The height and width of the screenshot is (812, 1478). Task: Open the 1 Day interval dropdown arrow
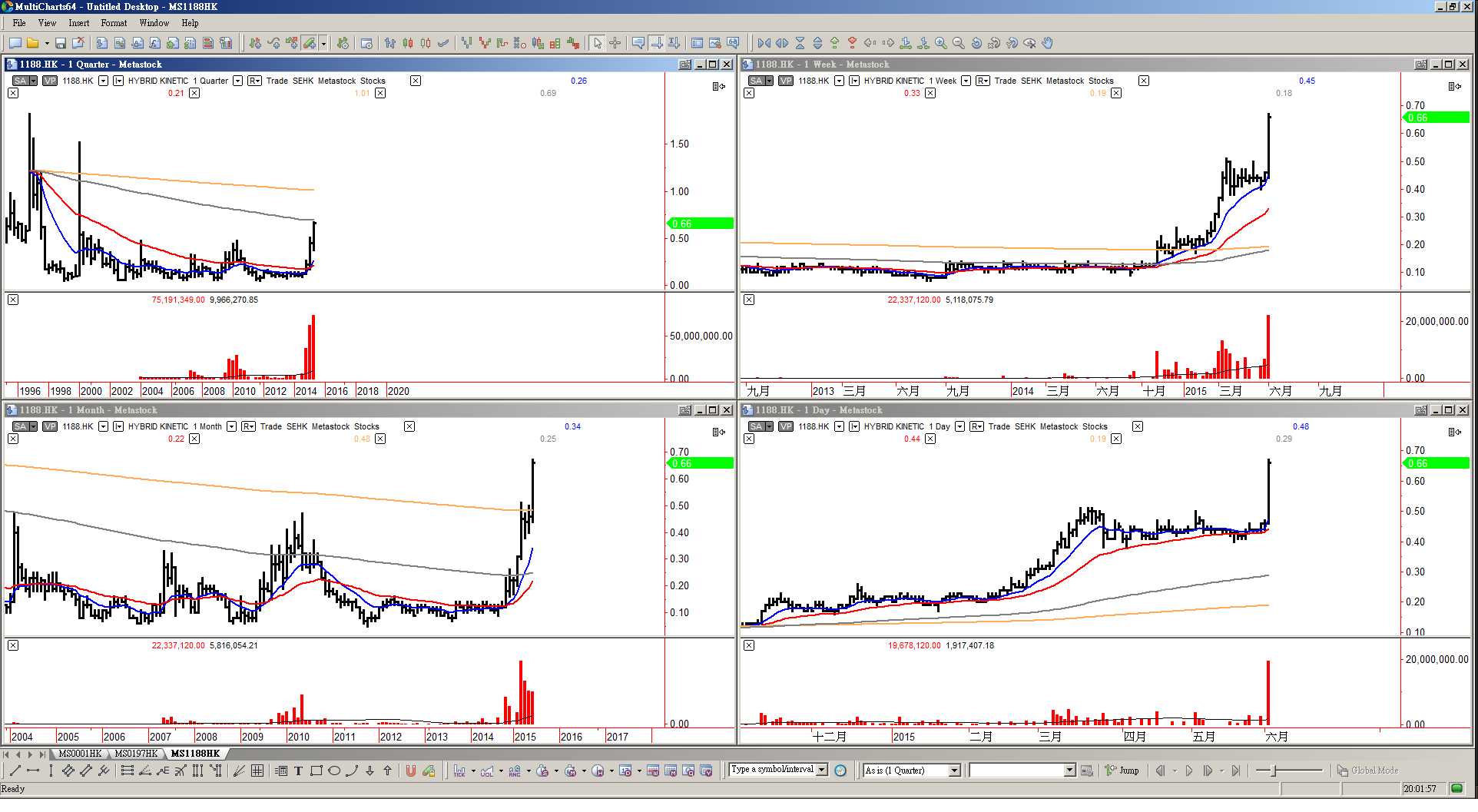coord(959,426)
